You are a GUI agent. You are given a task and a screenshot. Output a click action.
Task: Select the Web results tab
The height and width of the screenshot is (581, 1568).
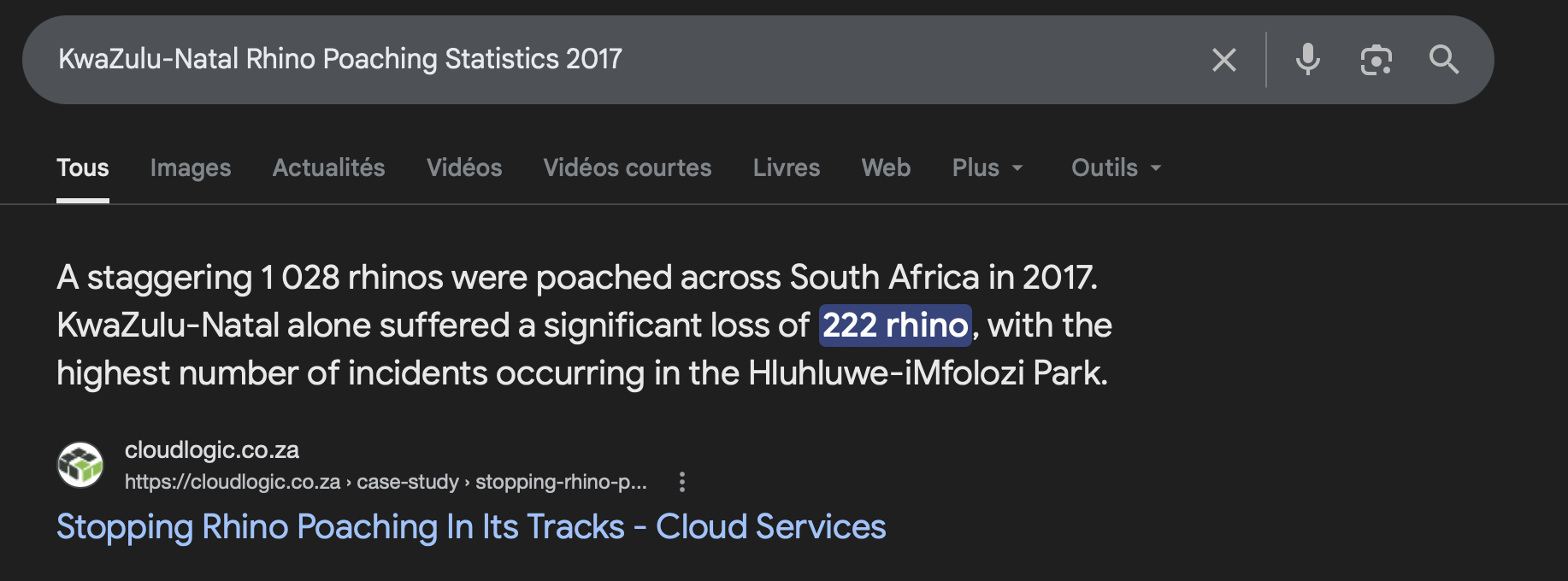pos(886,167)
